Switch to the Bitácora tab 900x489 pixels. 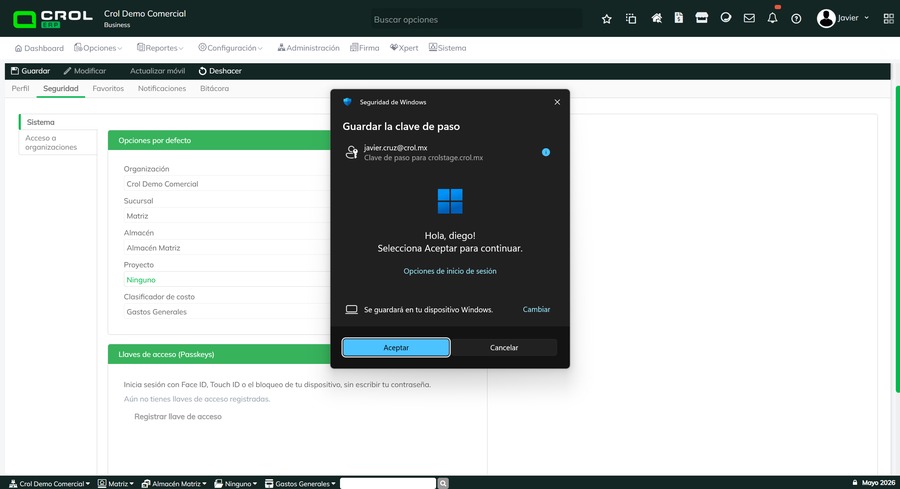(214, 88)
